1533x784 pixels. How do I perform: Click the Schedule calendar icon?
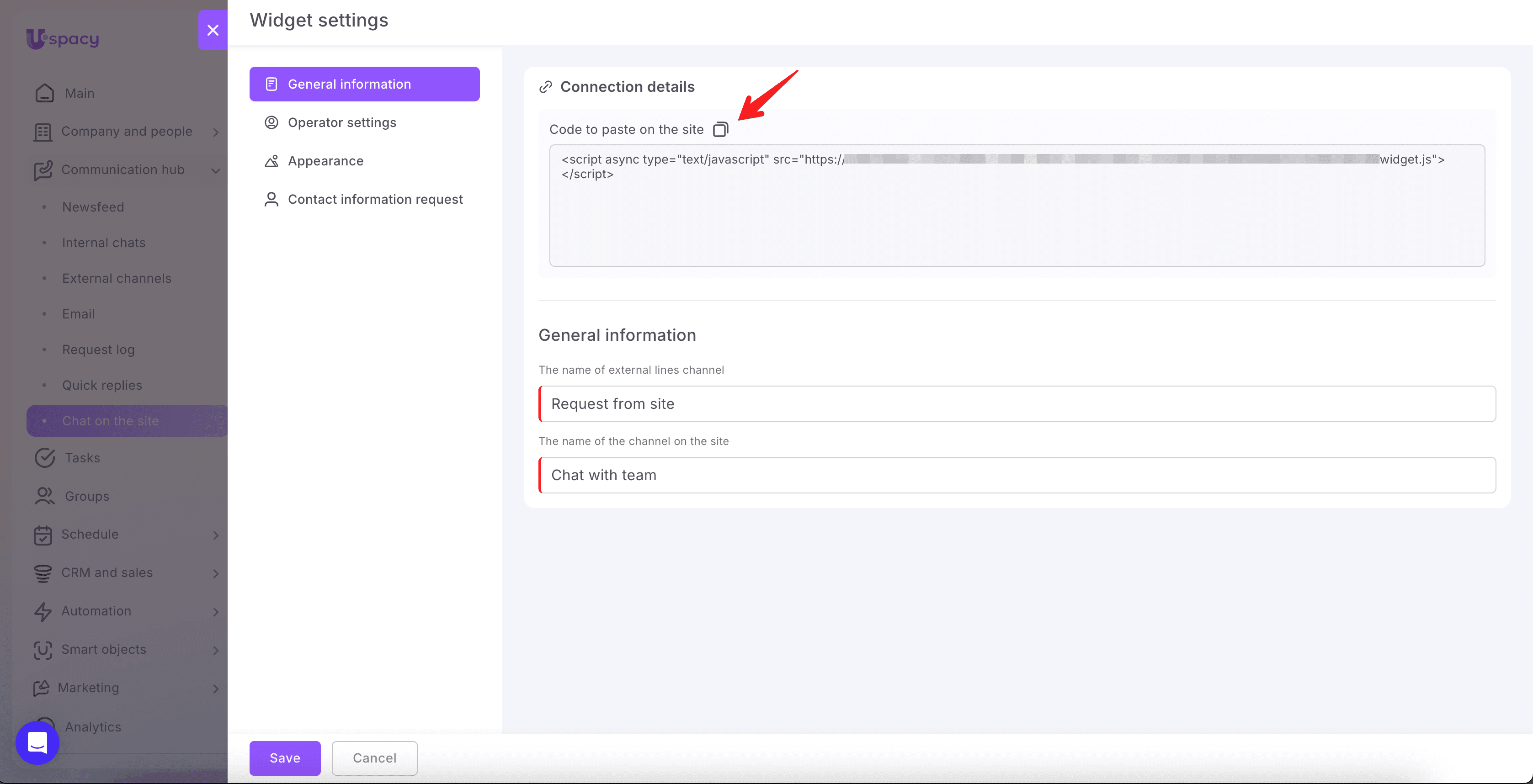(x=43, y=535)
